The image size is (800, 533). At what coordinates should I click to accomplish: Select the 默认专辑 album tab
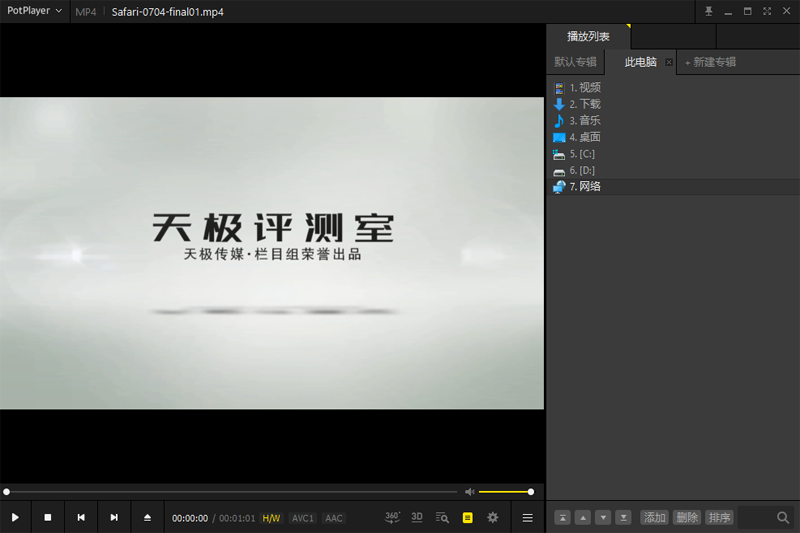pyautogui.click(x=576, y=62)
